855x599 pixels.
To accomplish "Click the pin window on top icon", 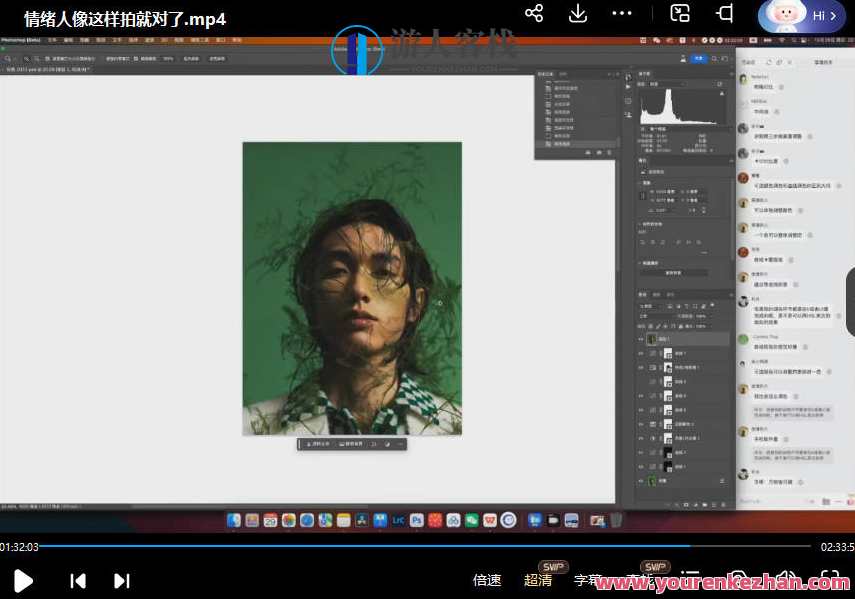I will [x=725, y=13].
